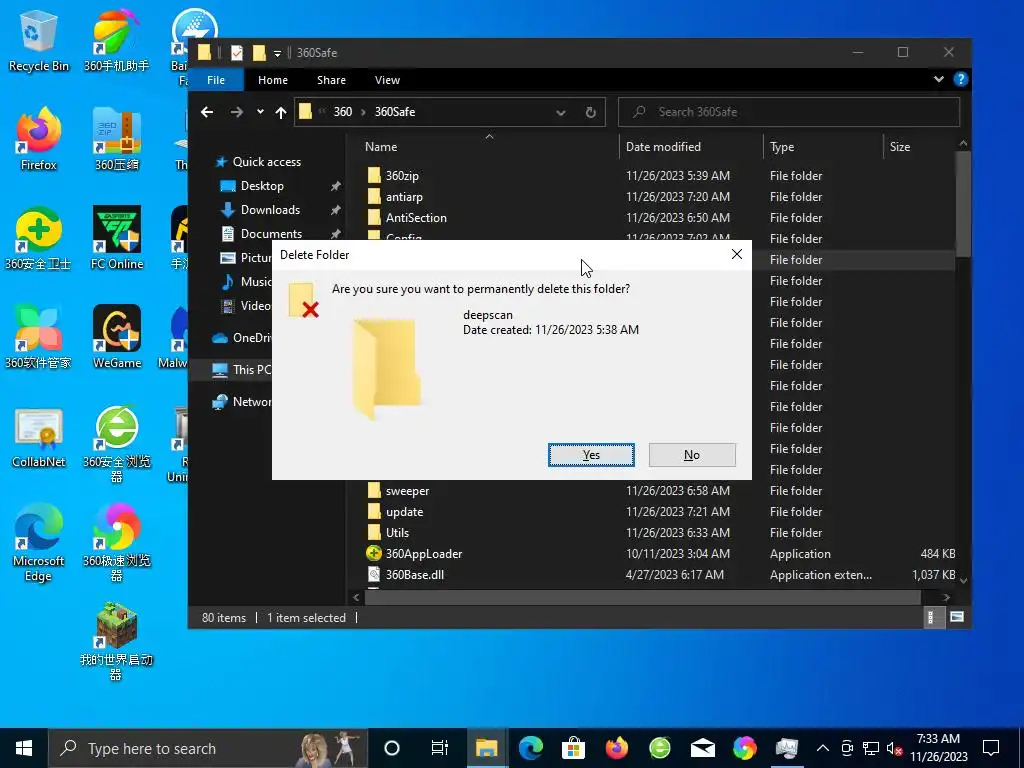Screen dimensions: 1024x768
Task: Open Recycle Bin desktop icon
Action: (x=39, y=40)
